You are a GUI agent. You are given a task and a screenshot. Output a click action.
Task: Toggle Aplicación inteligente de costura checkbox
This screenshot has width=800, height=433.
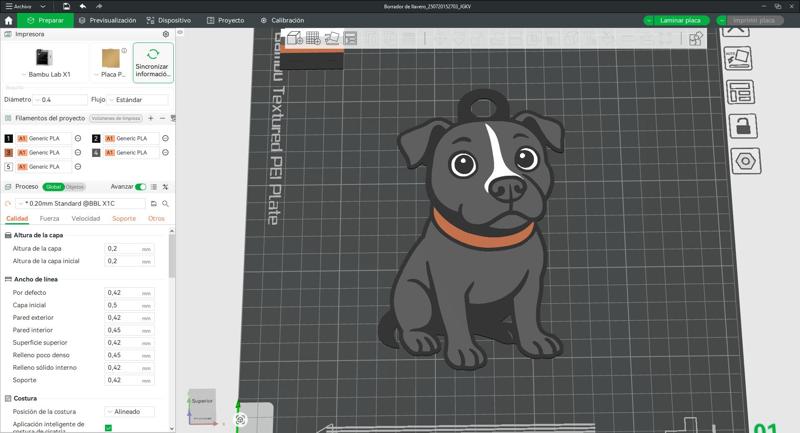coord(108,428)
